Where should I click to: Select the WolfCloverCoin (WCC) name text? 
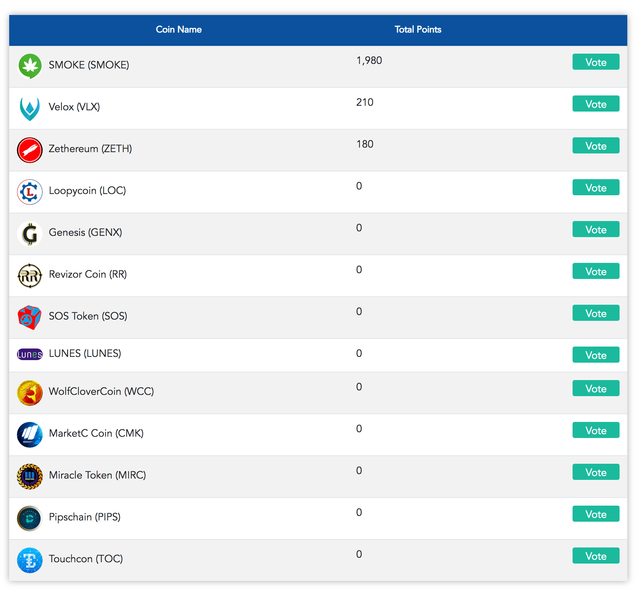point(101,391)
